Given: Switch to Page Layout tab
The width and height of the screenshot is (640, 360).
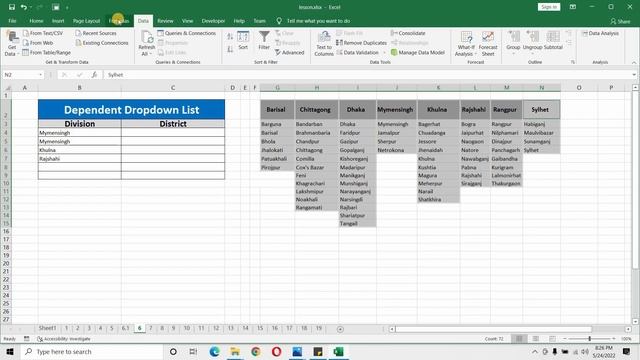Looking at the screenshot, I should tap(86, 21).
